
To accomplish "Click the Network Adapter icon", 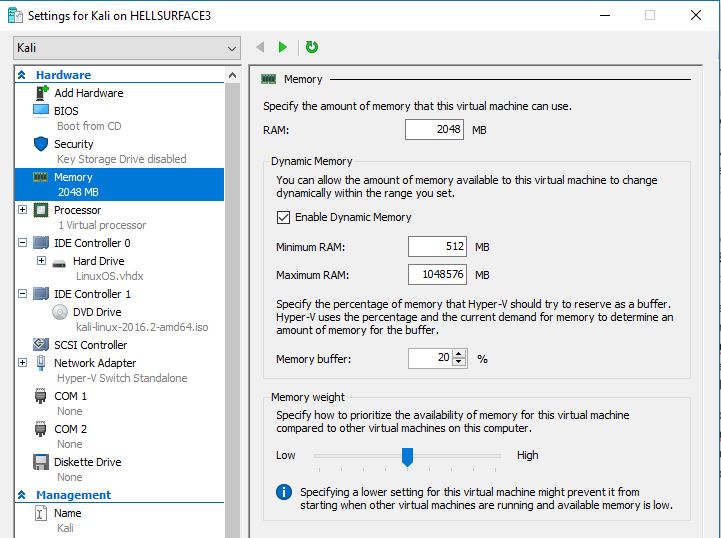I will point(41,363).
